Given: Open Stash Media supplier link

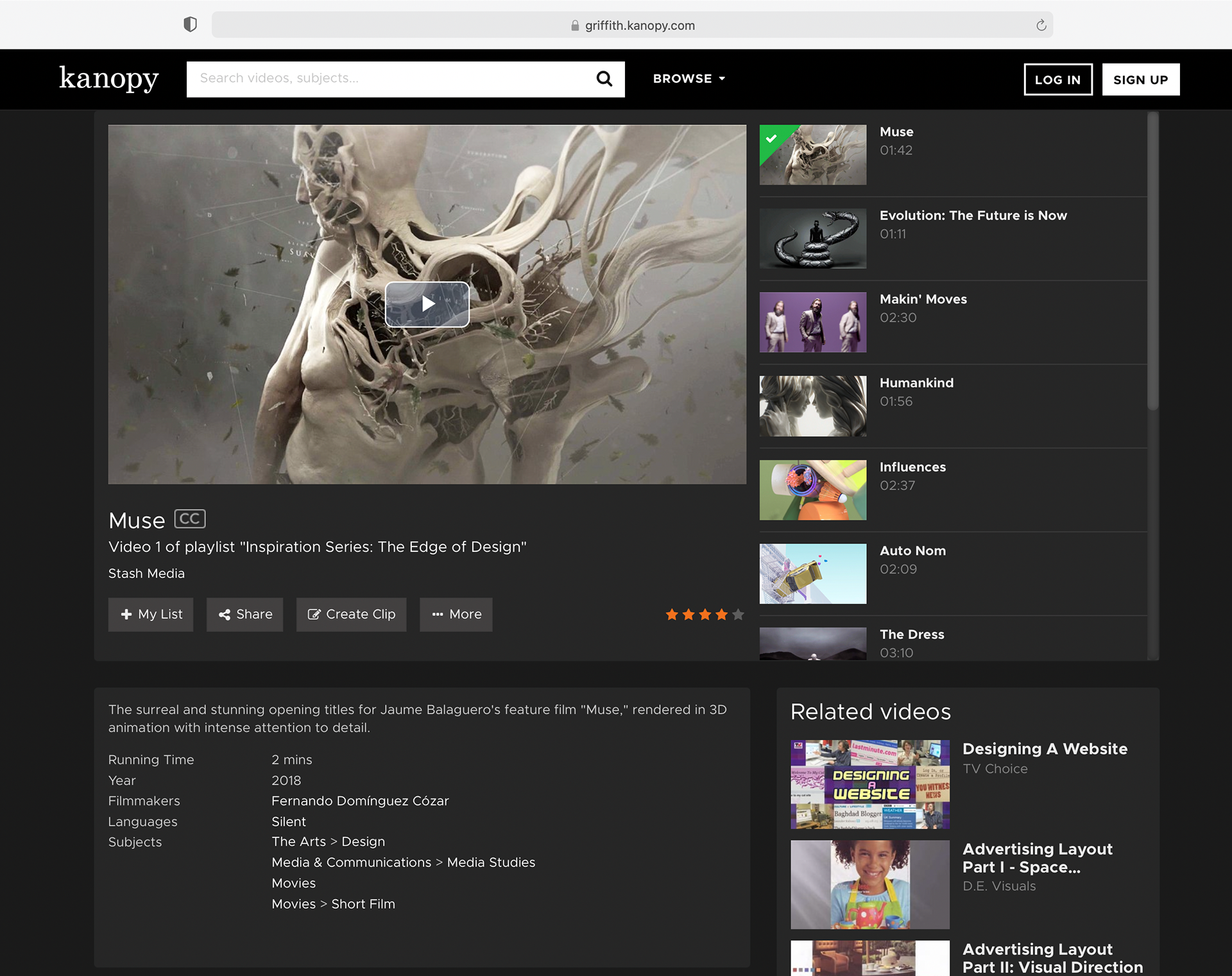Looking at the screenshot, I should (146, 574).
